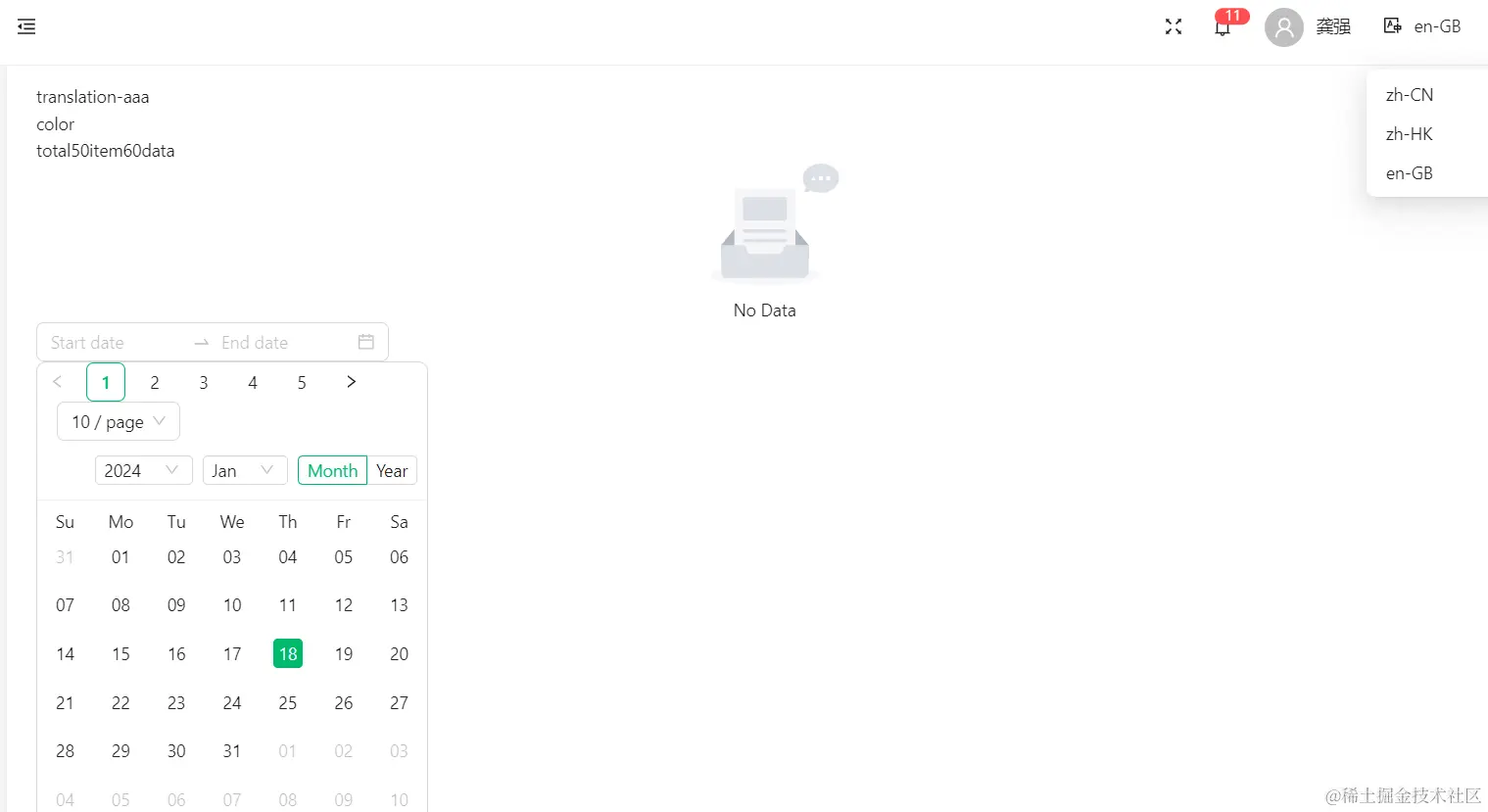The height and width of the screenshot is (812, 1488).
Task: Switch calendar to Year mode
Action: pyautogui.click(x=392, y=470)
